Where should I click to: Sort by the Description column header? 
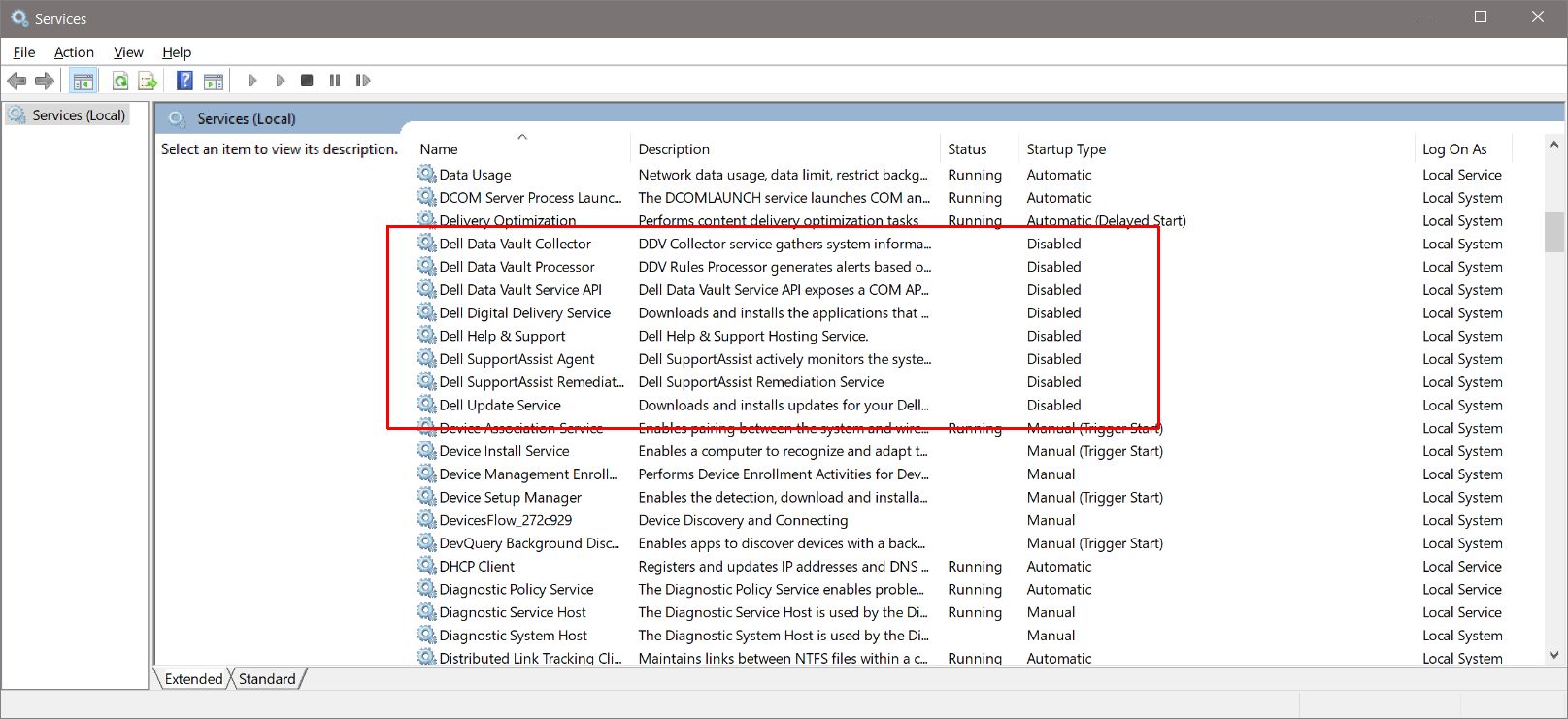[674, 149]
